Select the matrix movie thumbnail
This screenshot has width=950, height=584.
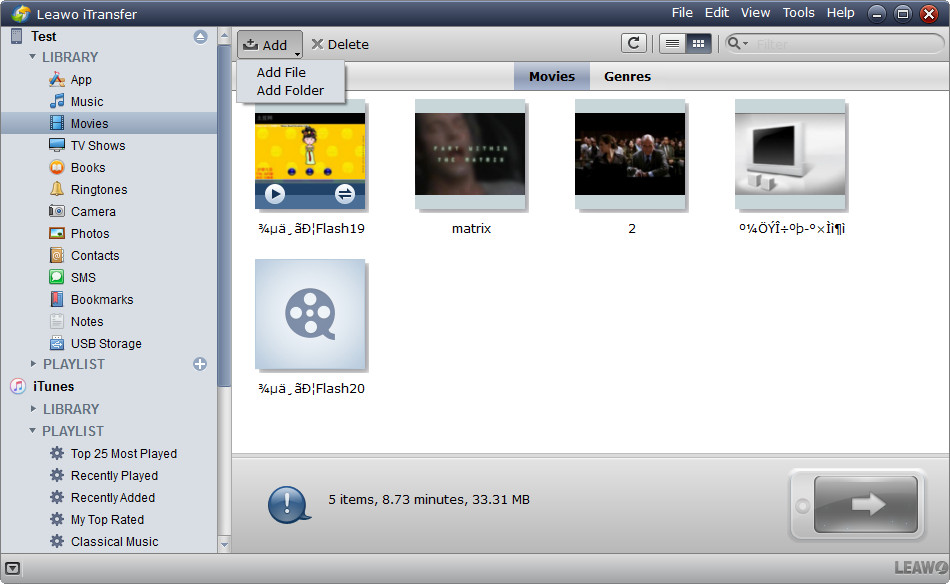[470, 154]
